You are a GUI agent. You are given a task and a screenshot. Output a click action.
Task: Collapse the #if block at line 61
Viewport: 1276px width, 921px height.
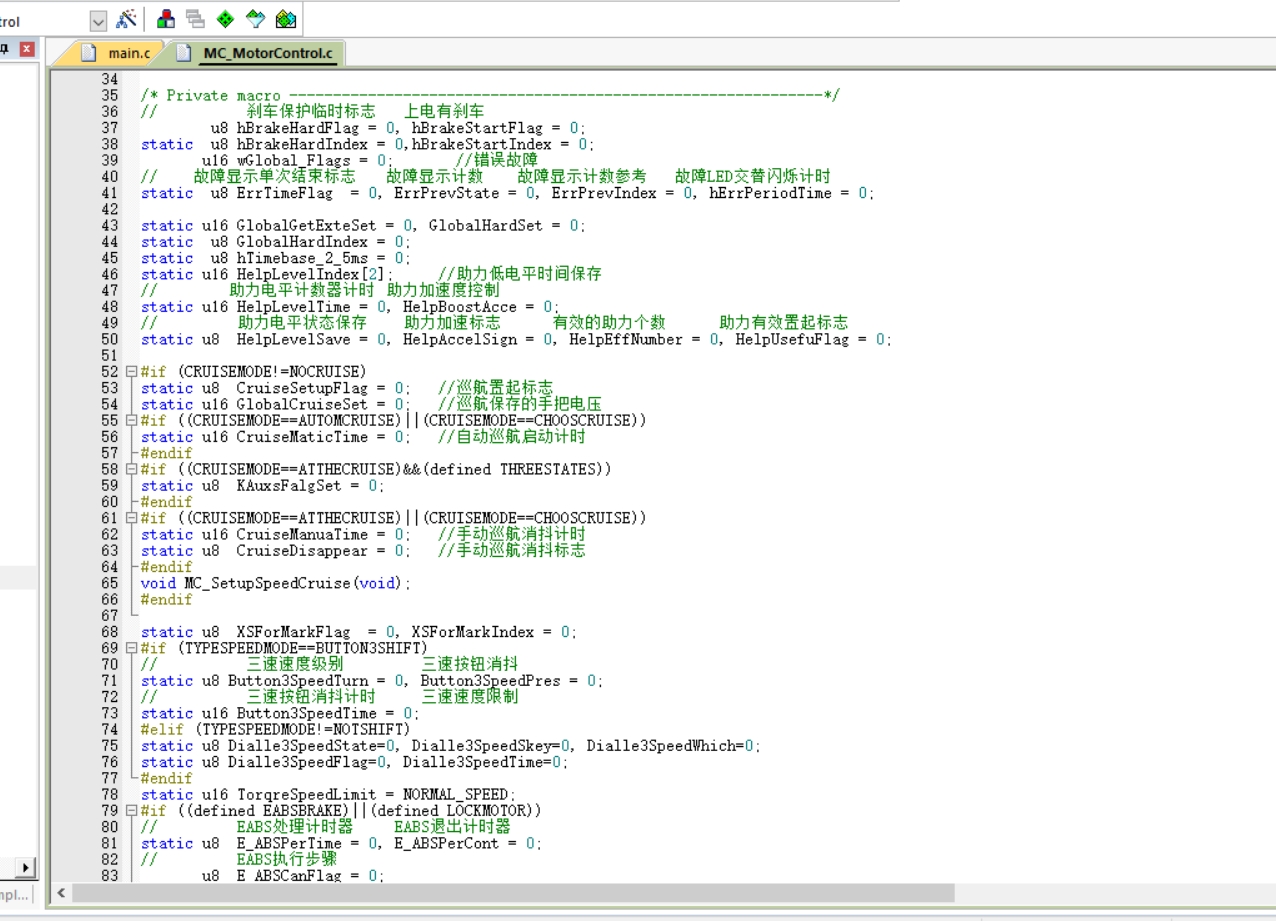tap(131, 518)
